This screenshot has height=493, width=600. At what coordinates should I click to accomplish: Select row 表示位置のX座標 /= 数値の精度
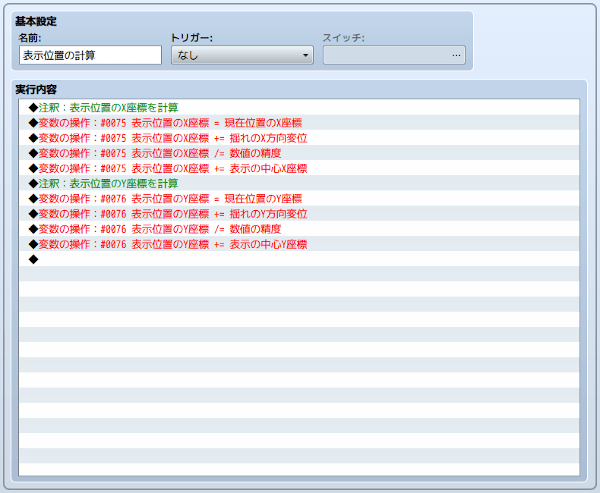pyautogui.click(x=299, y=153)
